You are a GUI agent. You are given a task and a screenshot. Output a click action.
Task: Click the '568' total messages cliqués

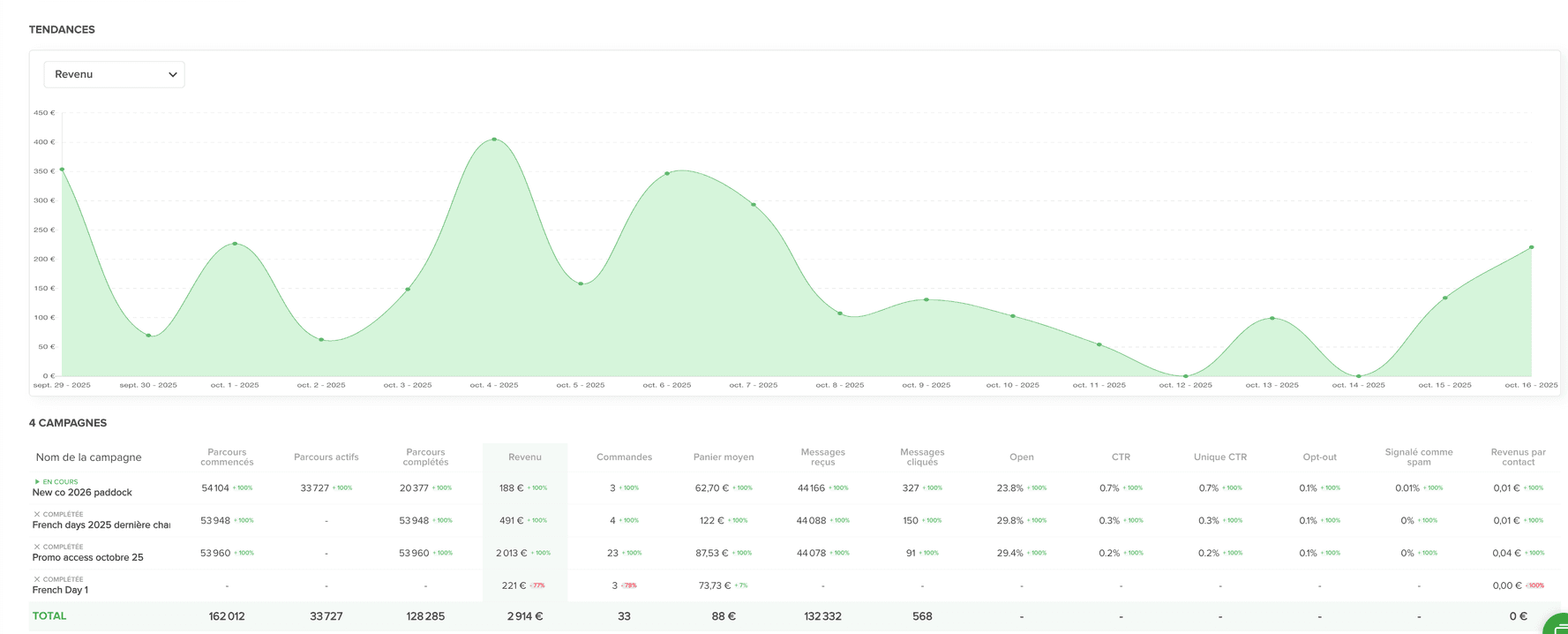coord(922,616)
